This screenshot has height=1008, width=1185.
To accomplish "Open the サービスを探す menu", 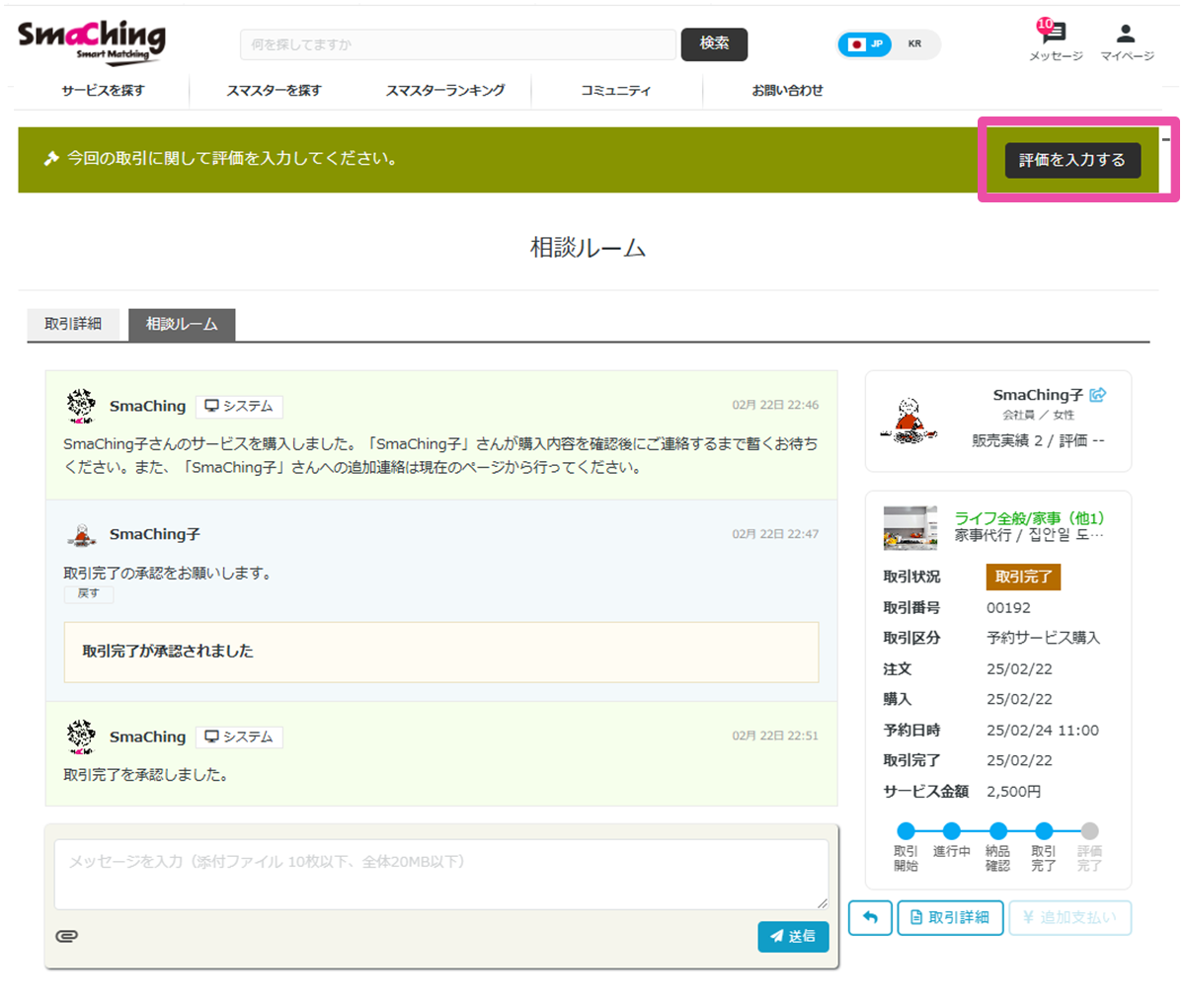I will 103,91.
